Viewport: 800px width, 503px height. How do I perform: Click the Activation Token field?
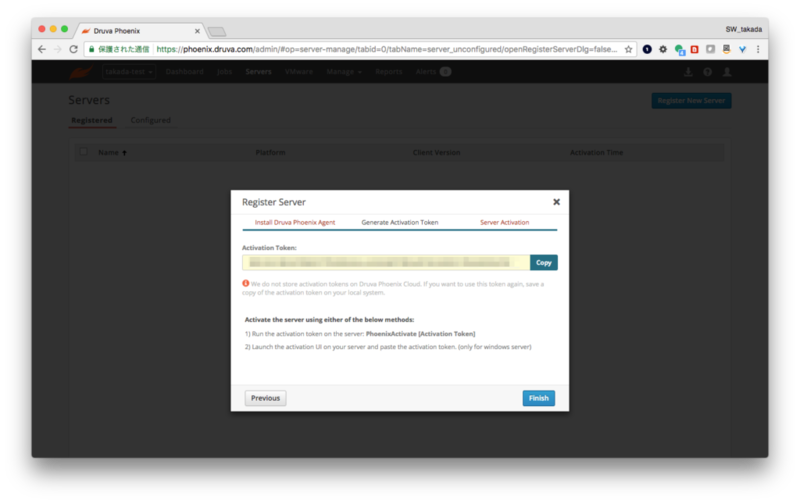pyautogui.click(x=386, y=262)
